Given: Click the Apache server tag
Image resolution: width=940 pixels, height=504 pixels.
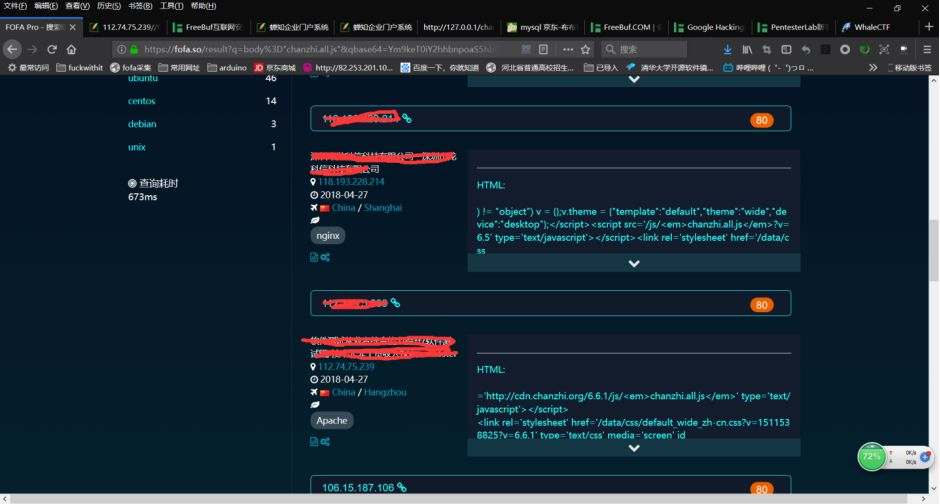Looking at the screenshot, I should (x=332, y=420).
